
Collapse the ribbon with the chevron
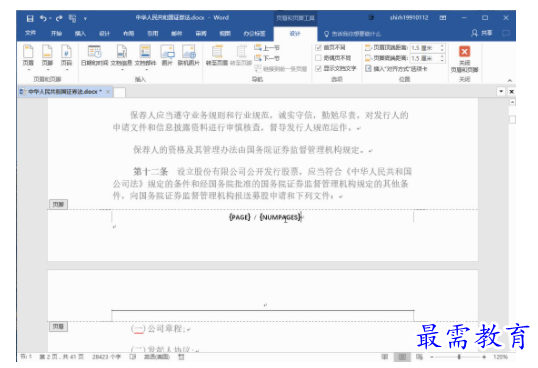tap(510, 80)
